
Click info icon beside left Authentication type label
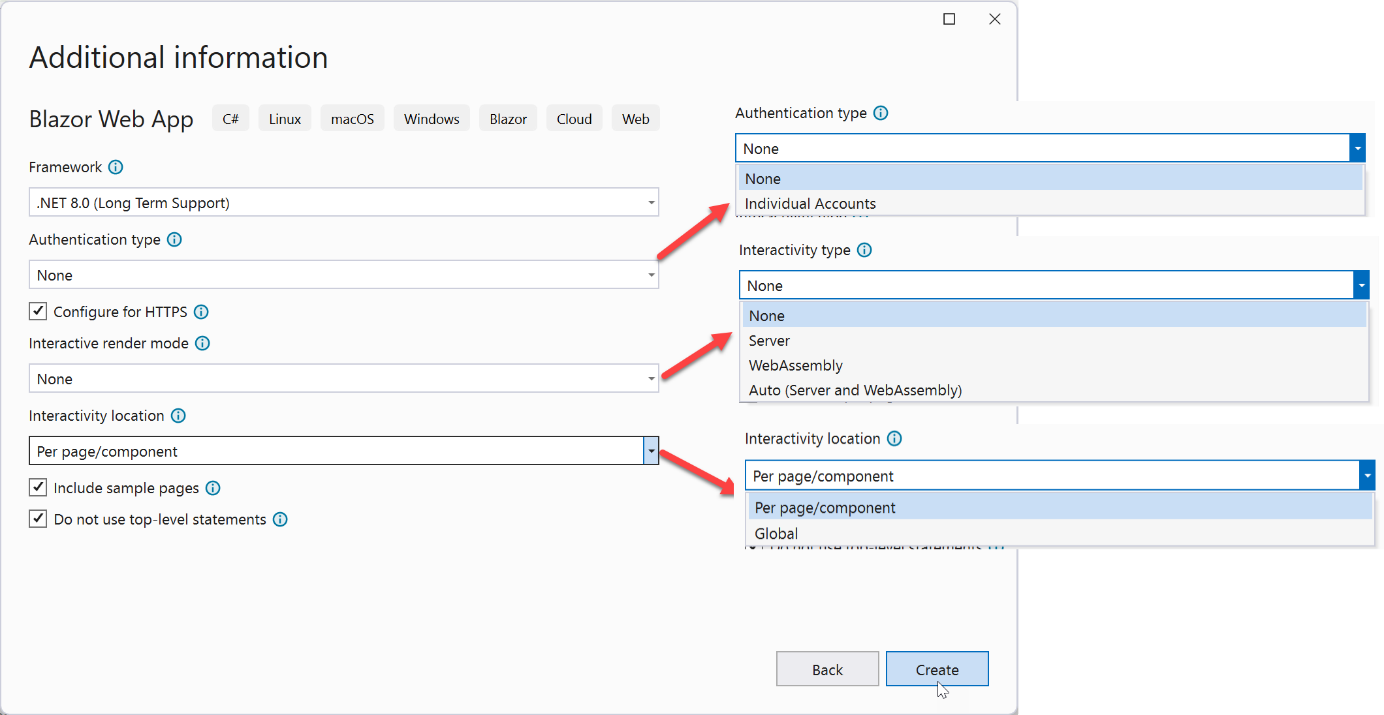pos(174,240)
